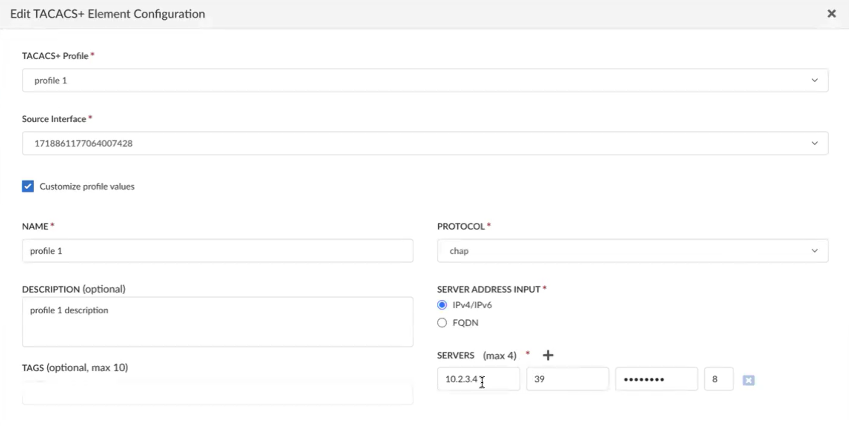849x429 pixels.
Task: Click the SERVERS (max 4) label
Action: coord(477,355)
